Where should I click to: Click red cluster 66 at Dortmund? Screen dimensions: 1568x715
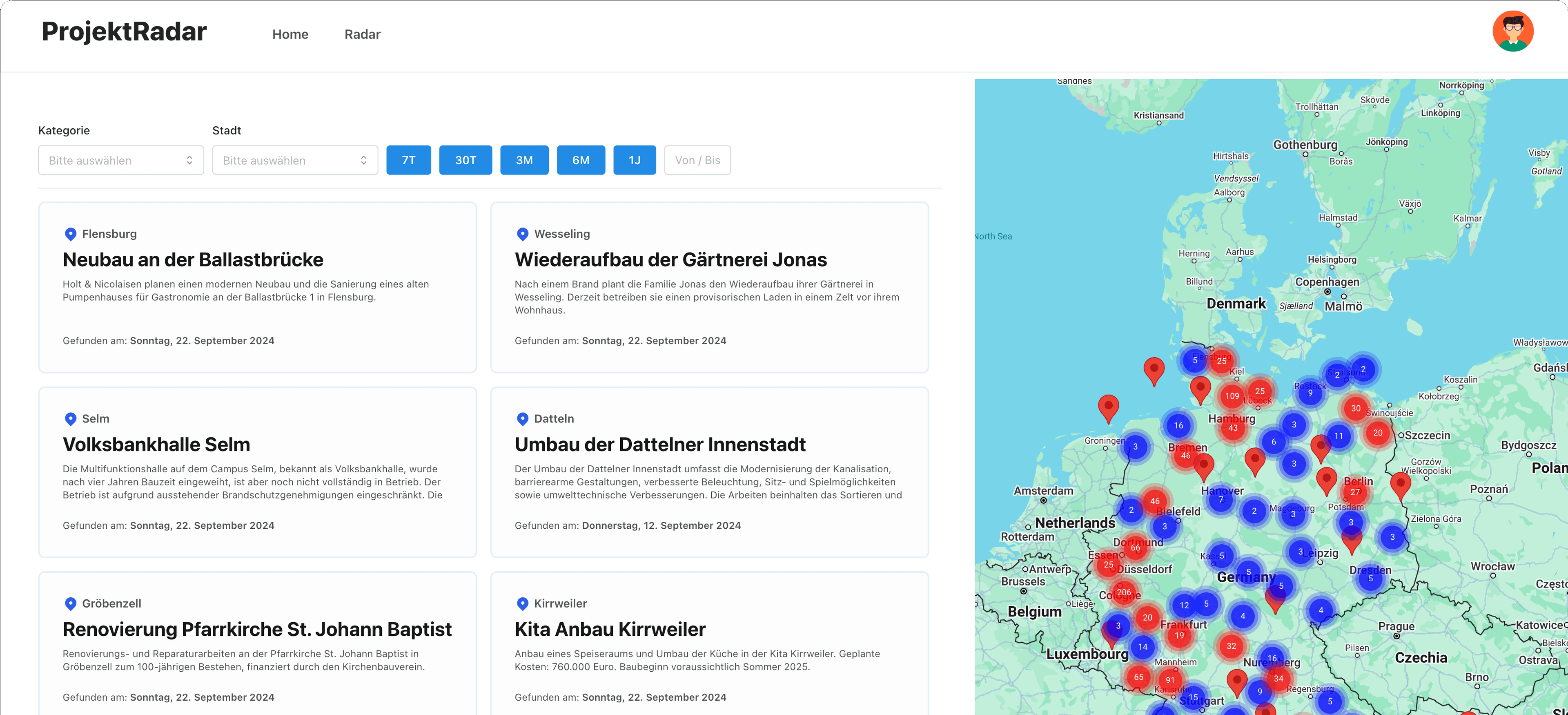1135,547
